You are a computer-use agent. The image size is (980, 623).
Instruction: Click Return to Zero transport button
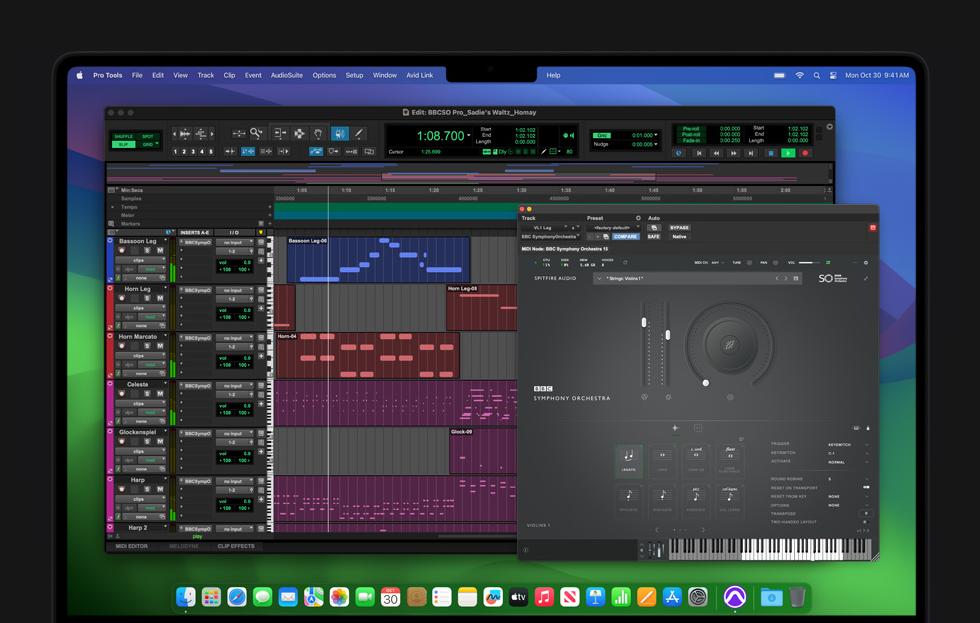[699, 153]
